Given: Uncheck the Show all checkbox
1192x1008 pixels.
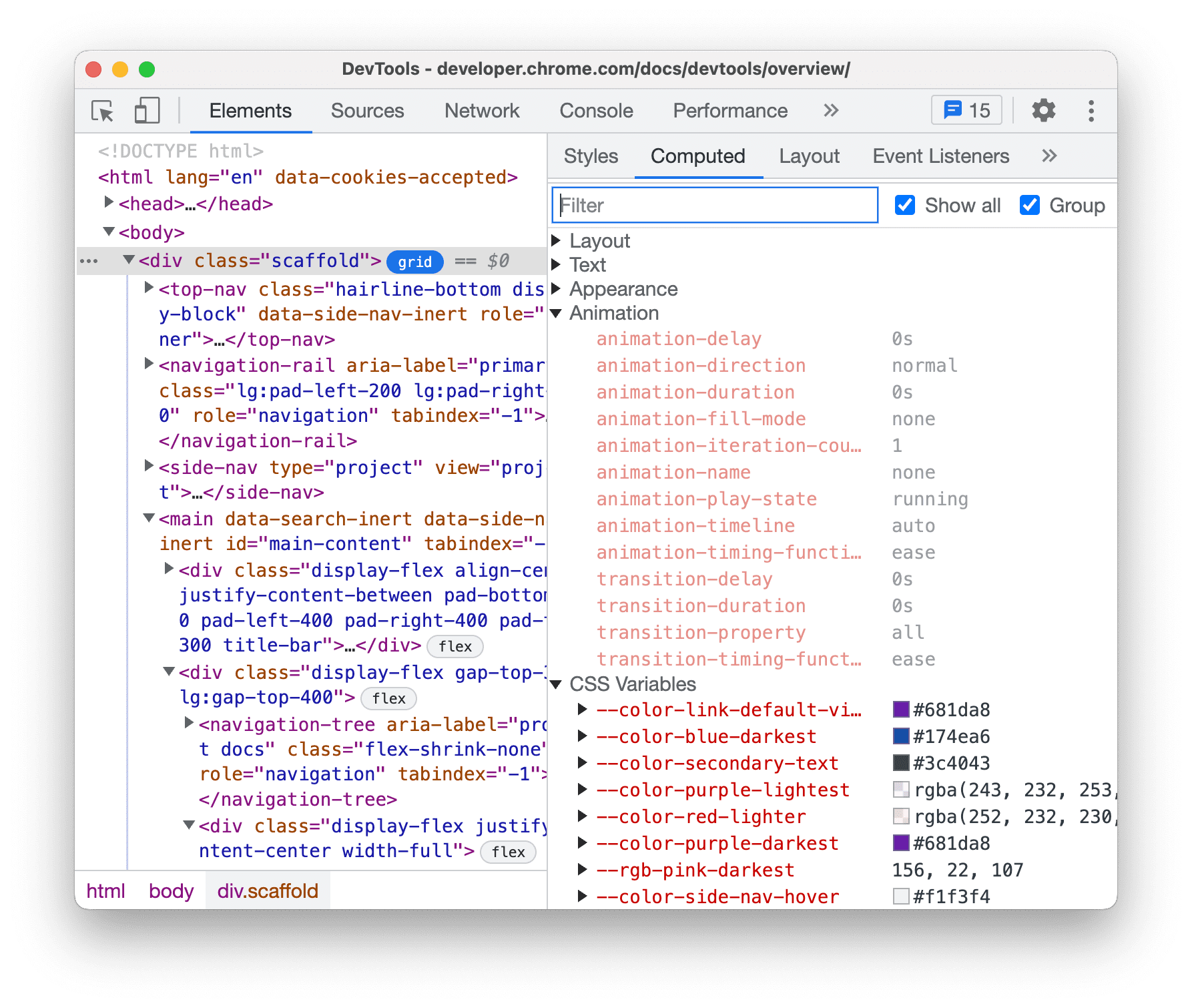Looking at the screenshot, I should pos(904,206).
